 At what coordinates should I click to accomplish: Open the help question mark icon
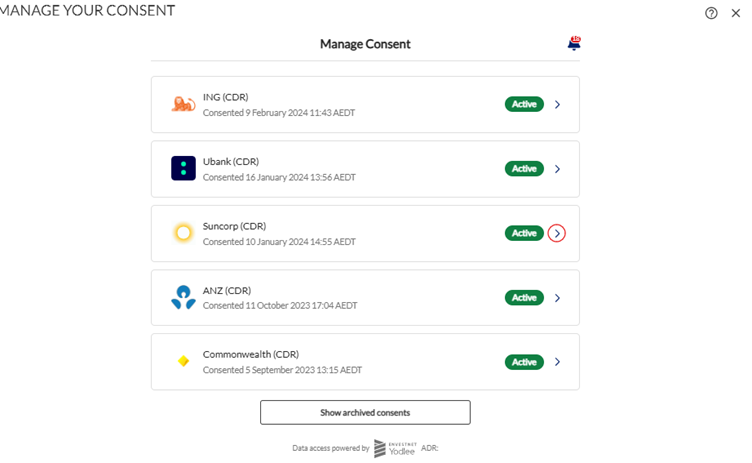tap(711, 13)
